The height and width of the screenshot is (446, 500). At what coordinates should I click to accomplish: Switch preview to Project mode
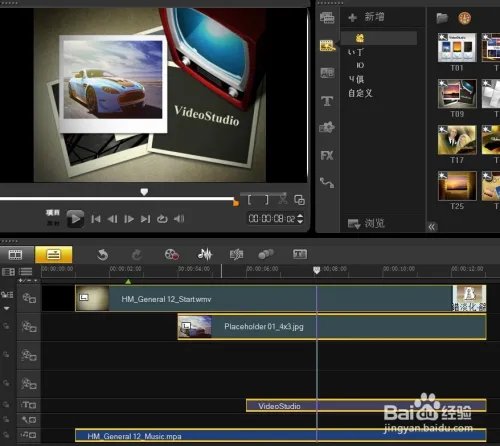53,212
